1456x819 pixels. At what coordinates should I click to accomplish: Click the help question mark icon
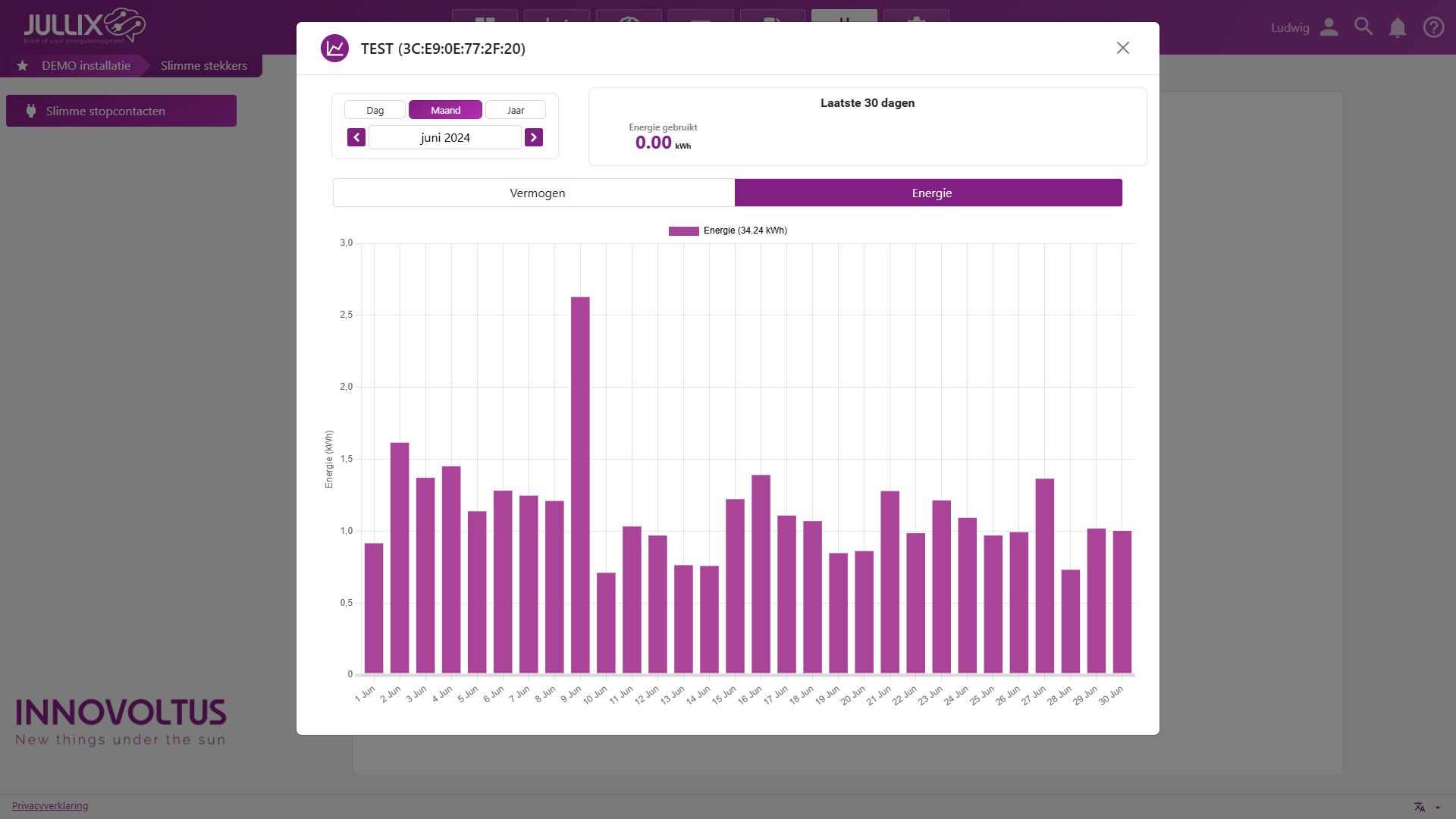1433,27
